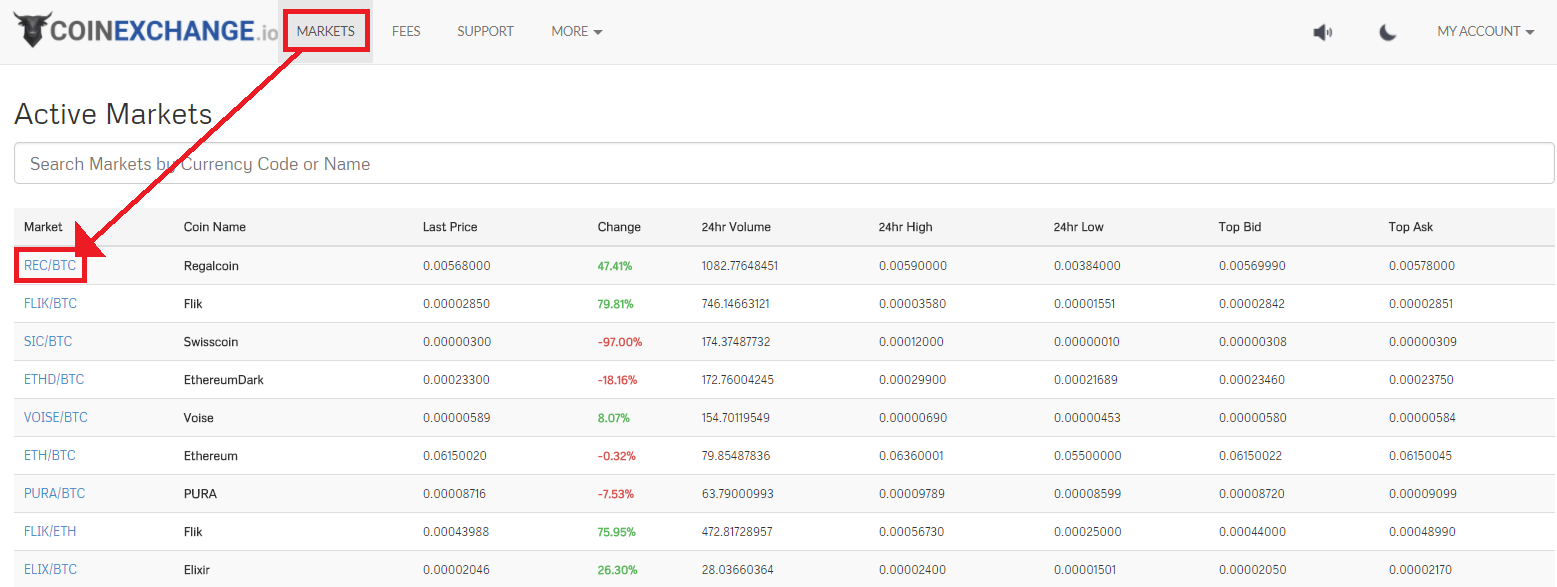
Task: Open the SUPPORT page
Action: coord(485,32)
